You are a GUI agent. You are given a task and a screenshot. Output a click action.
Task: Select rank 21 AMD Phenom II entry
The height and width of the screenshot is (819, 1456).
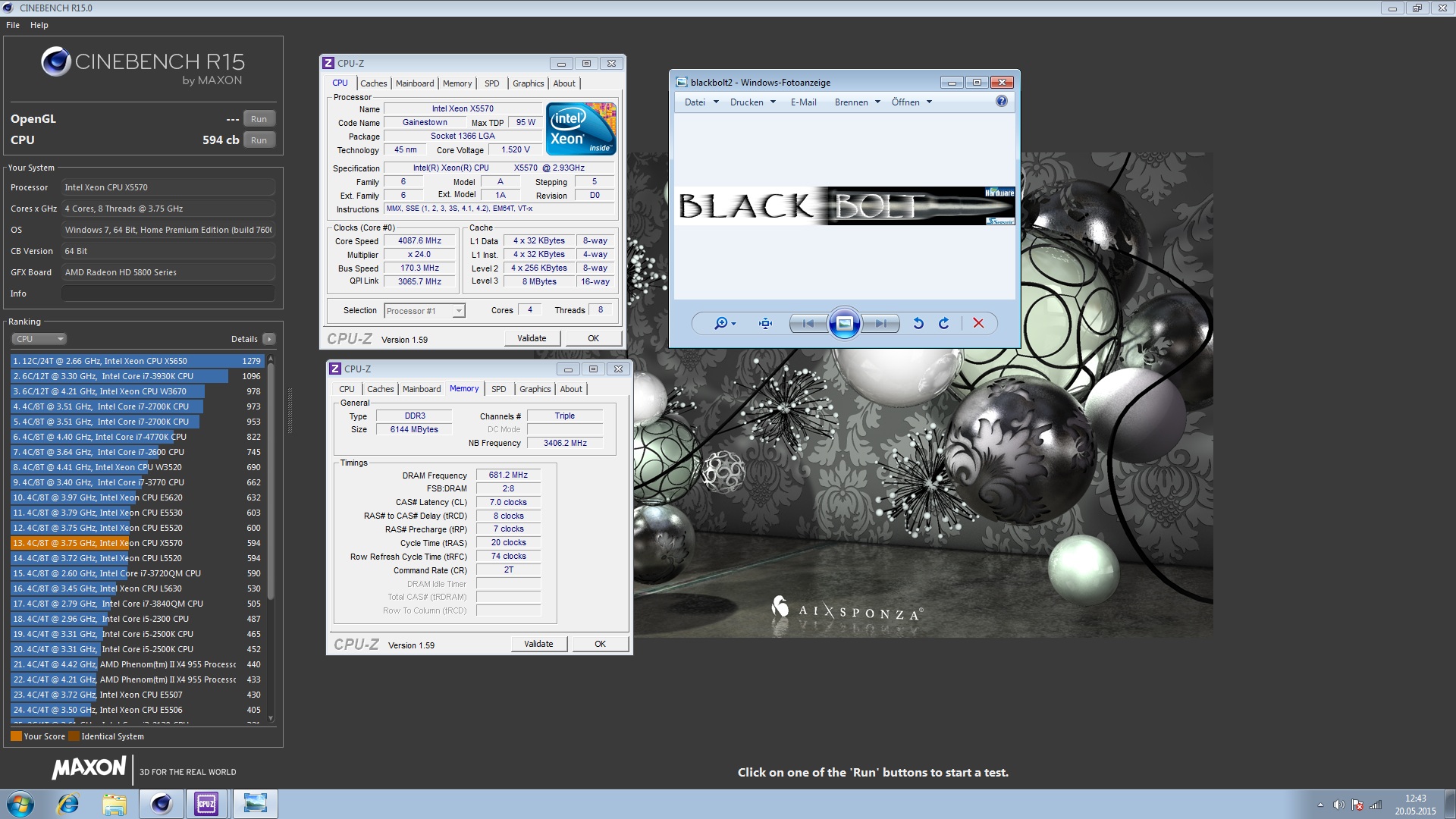click(x=136, y=664)
